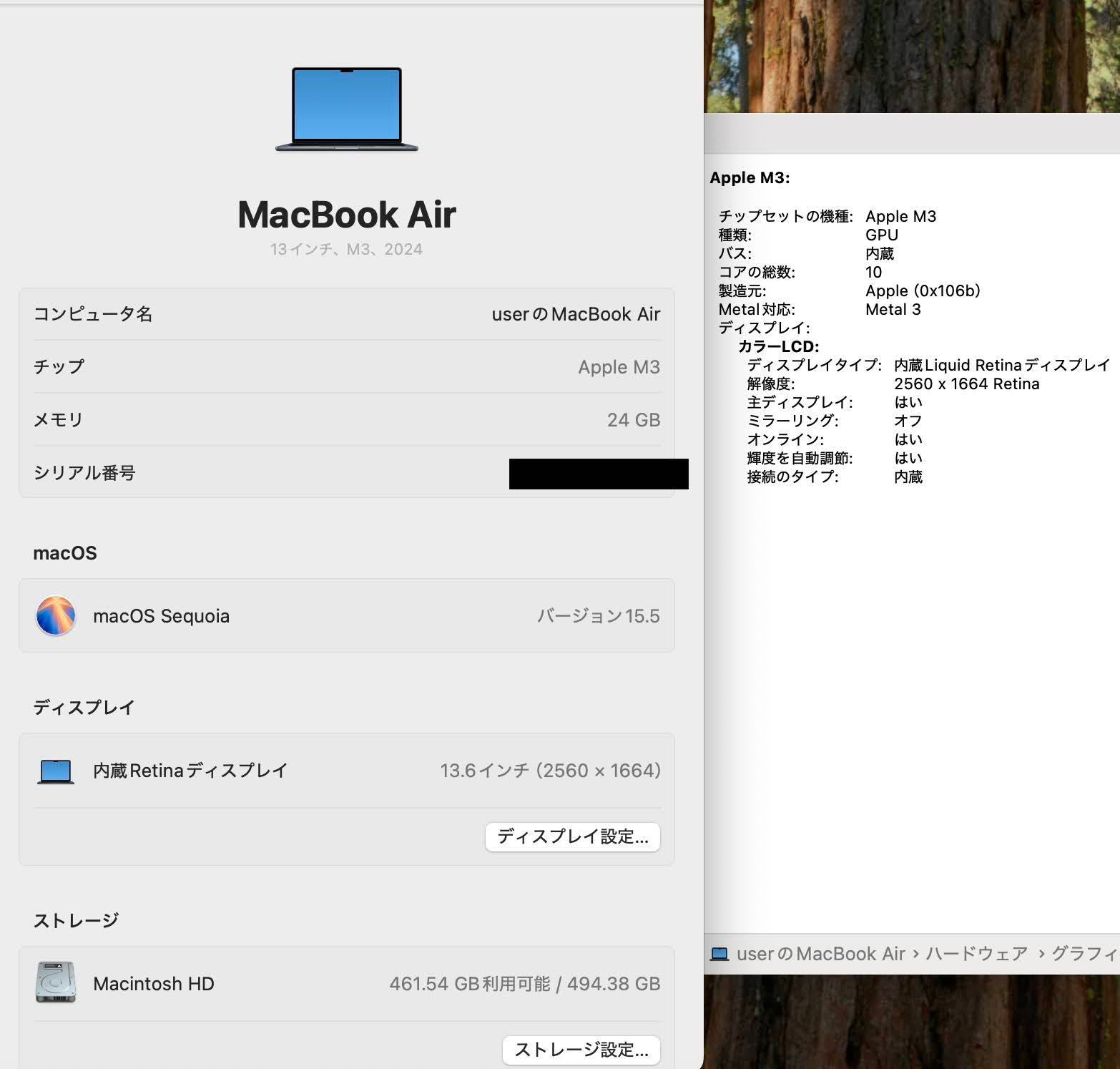Click the Apple M3 chip value
The image size is (1120, 1069).
[x=619, y=367]
